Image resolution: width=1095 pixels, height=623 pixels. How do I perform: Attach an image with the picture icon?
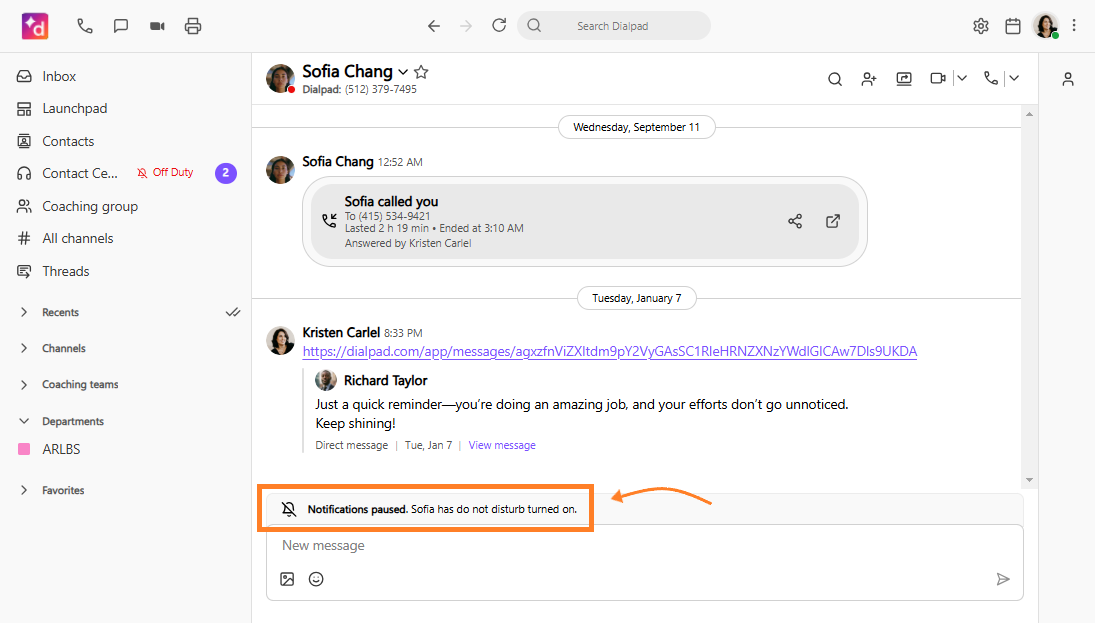tap(287, 579)
